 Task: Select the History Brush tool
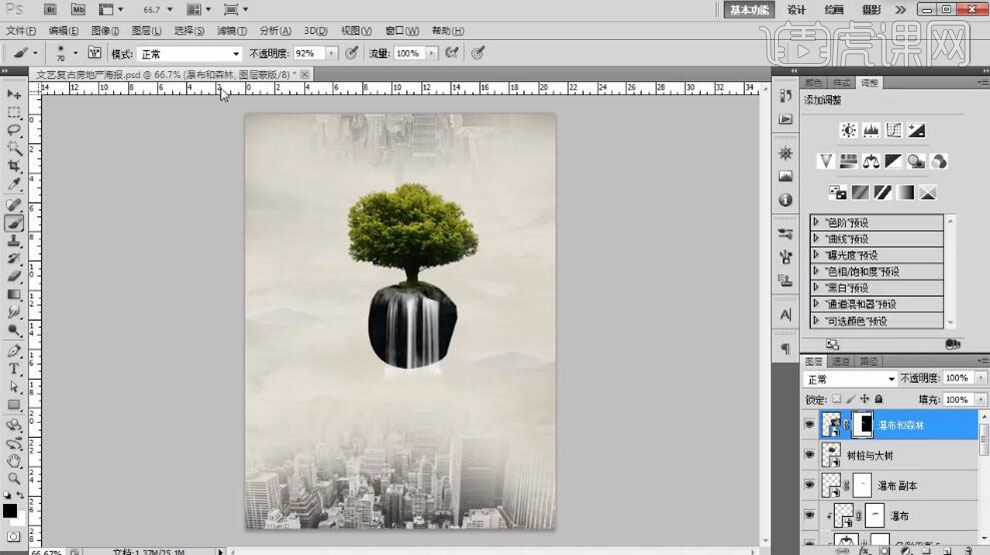tap(14, 258)
